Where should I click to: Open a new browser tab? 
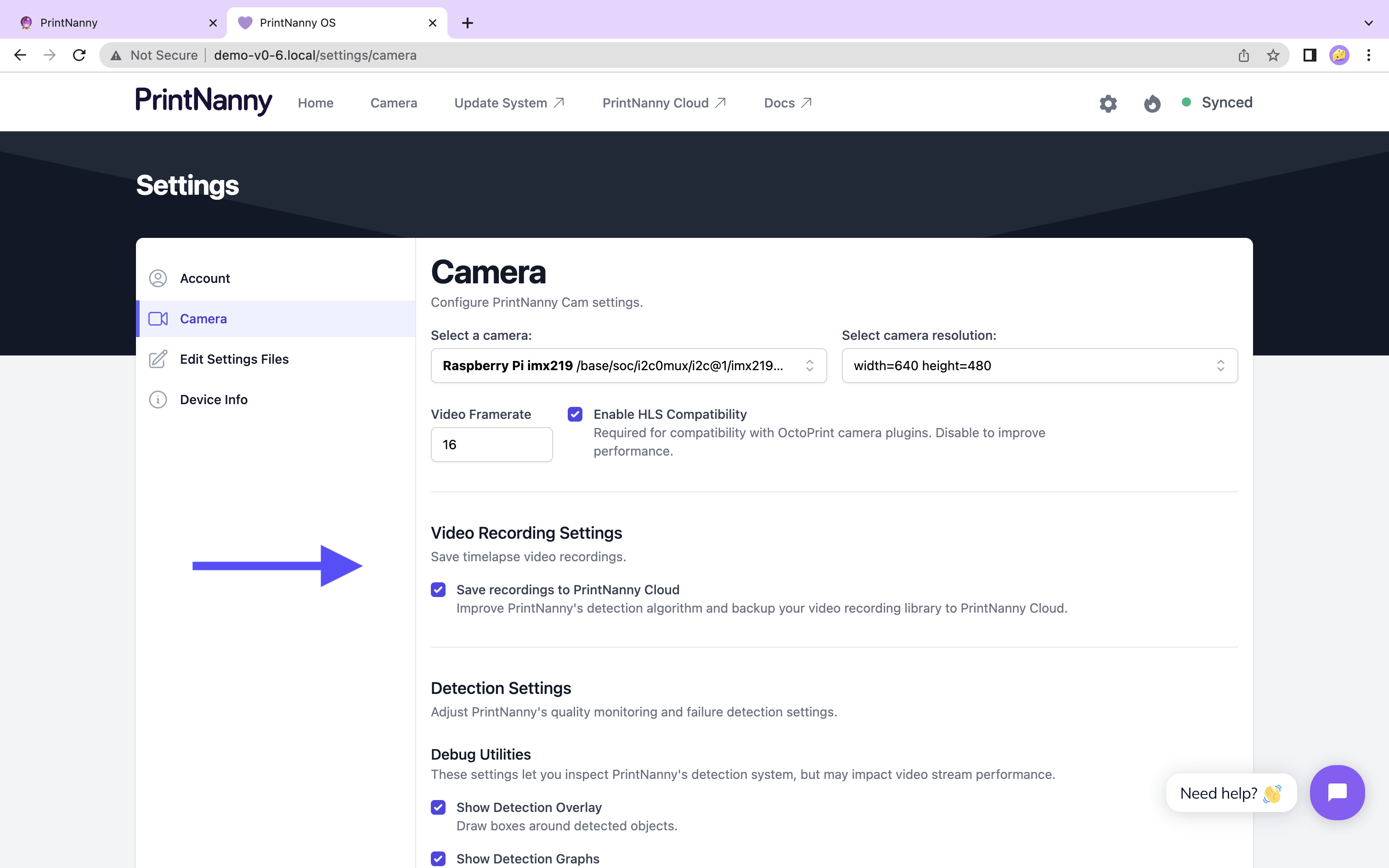point(468,23)
